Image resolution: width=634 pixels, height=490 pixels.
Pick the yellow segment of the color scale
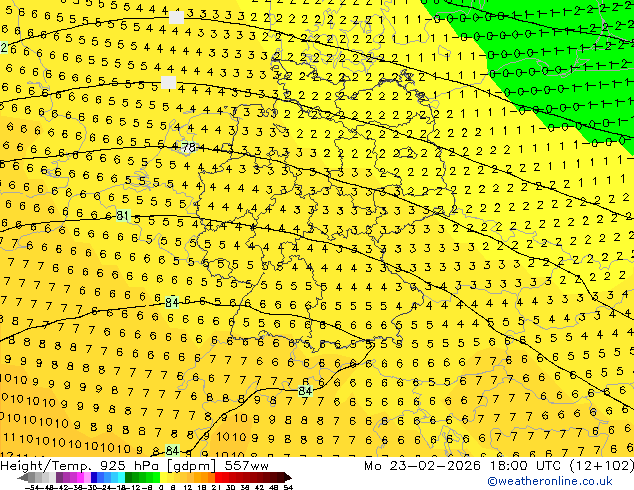[x=163, y=477]
